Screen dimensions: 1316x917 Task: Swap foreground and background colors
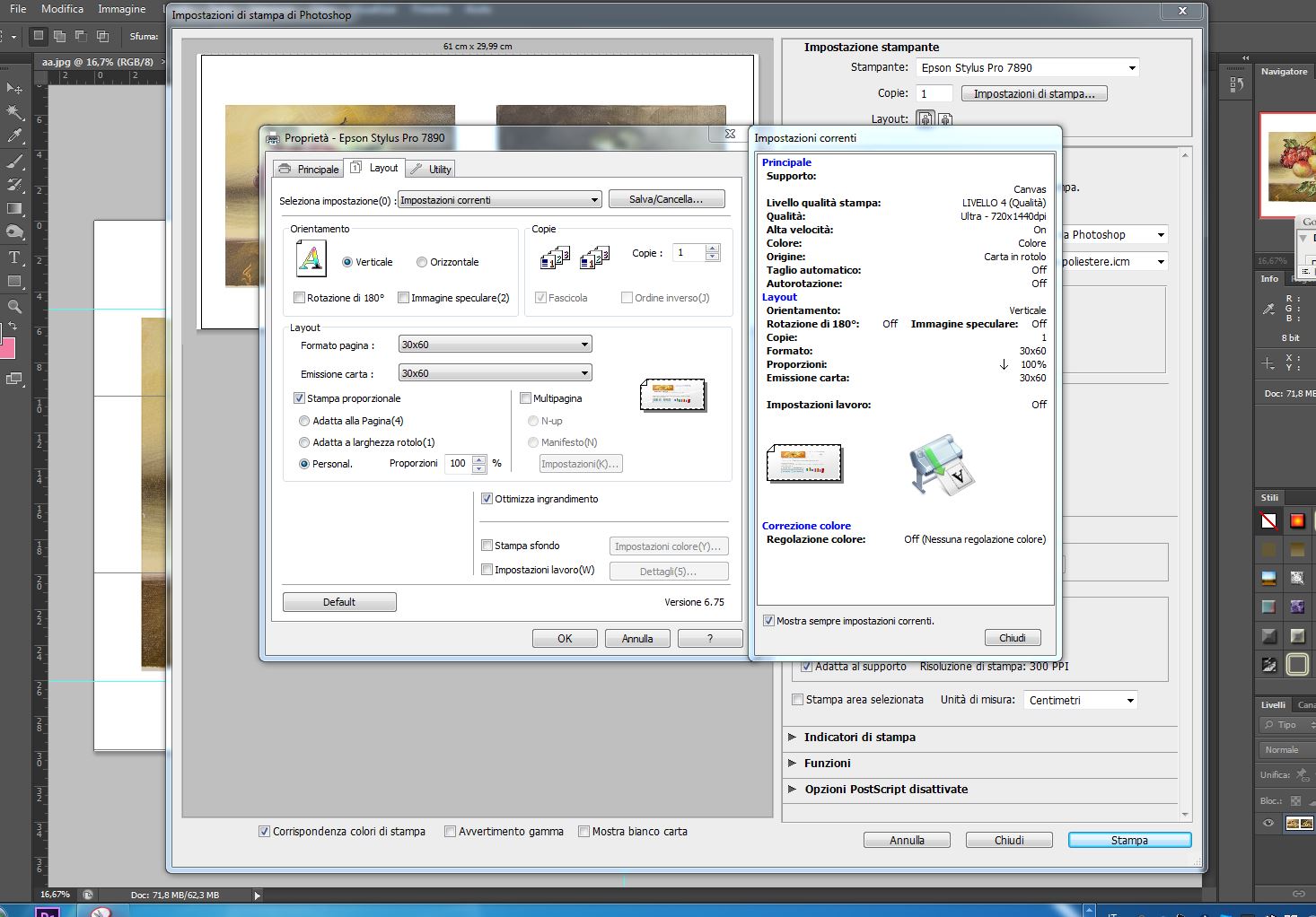point(13,326)
